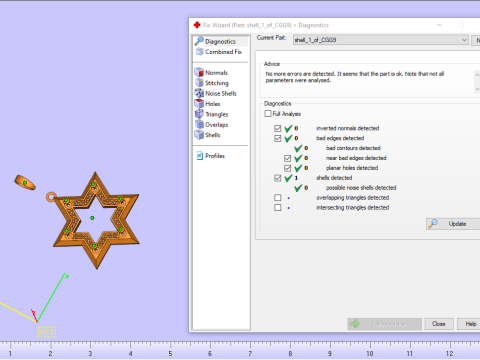Select the Stitching fix icon
Image resolution: width=480 pixels, height=360 pixels.
tap(199, 83)
